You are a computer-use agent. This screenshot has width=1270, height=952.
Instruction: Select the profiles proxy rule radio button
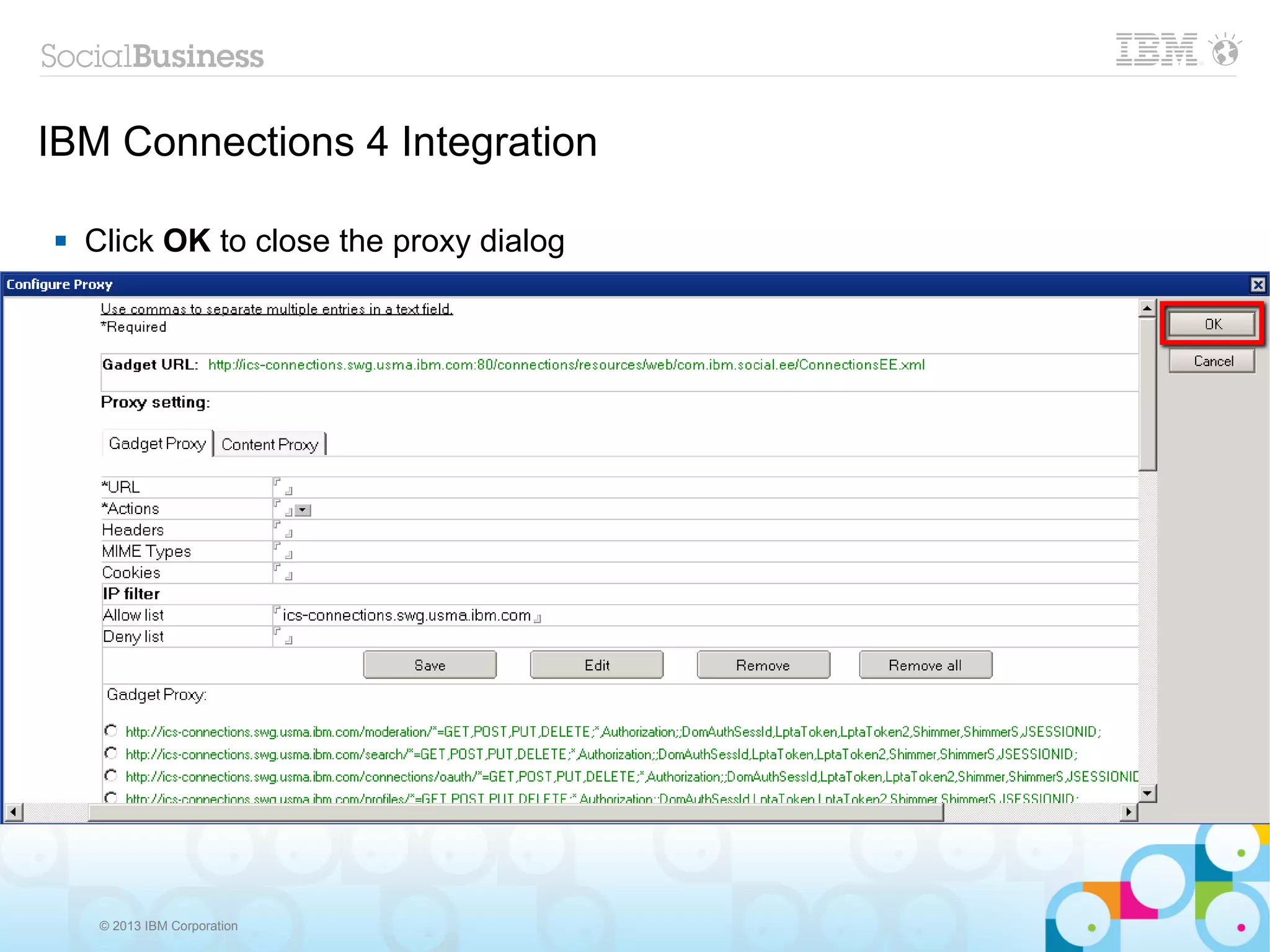click(x=111, y=797)
